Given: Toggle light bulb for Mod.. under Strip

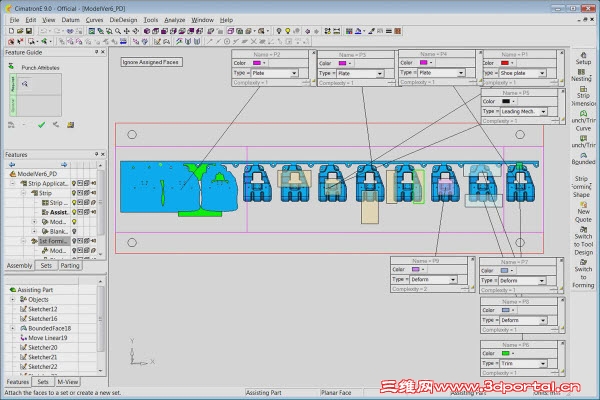Looking at the screenshot, I should pos(74,222).
